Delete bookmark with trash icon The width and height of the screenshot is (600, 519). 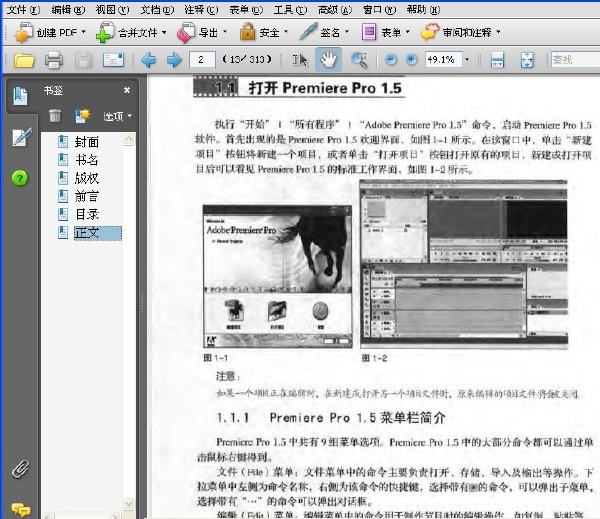[55, 116]
